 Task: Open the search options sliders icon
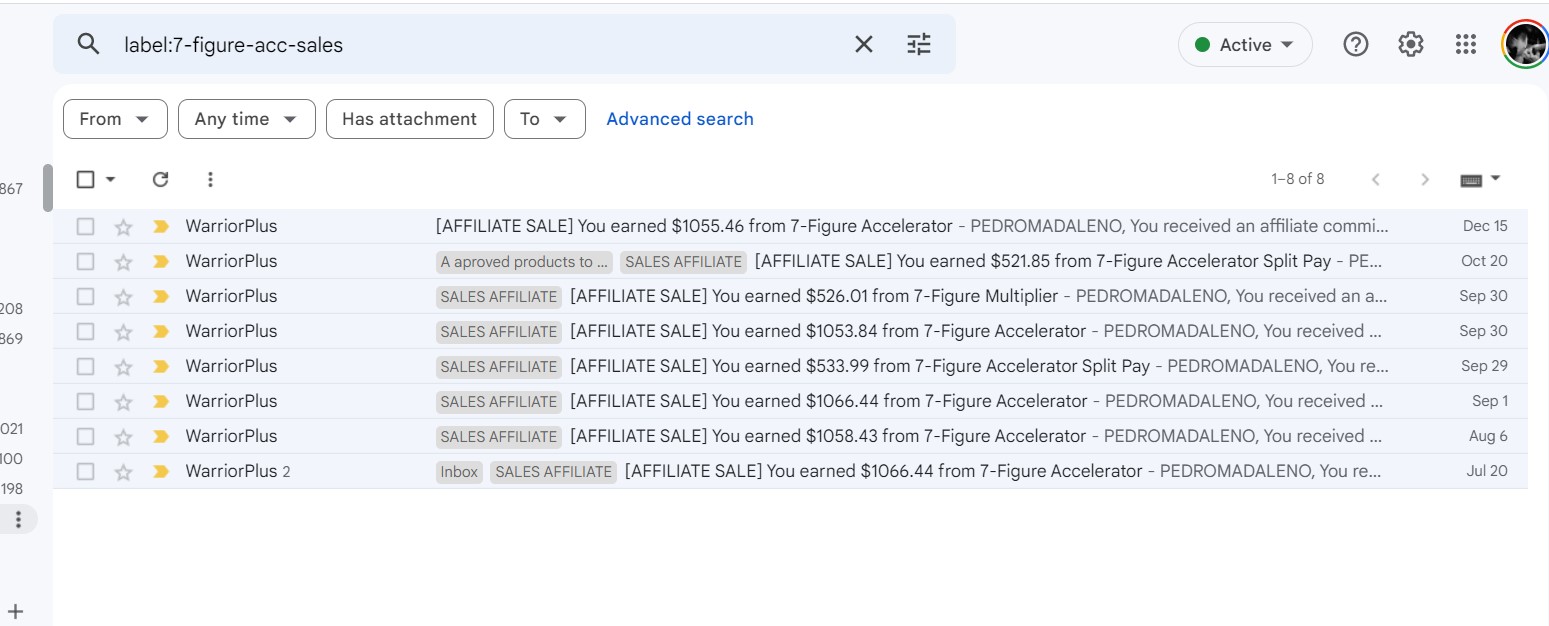pos(919,44)
